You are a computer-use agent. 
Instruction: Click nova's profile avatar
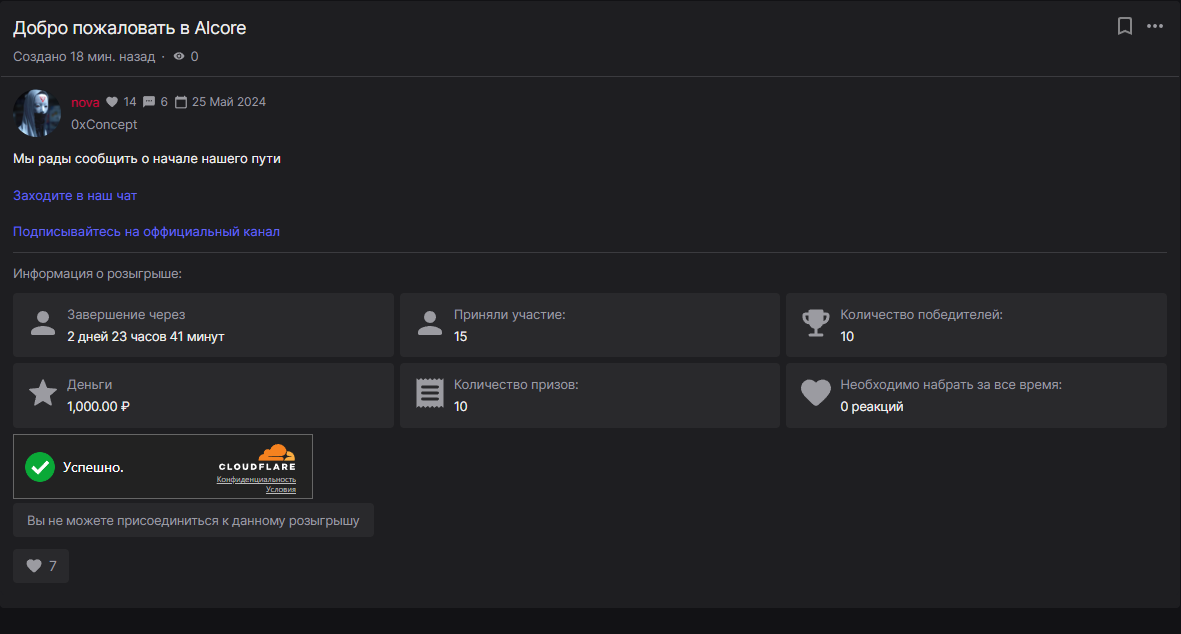pyautogui.click(x=37, y=112)
